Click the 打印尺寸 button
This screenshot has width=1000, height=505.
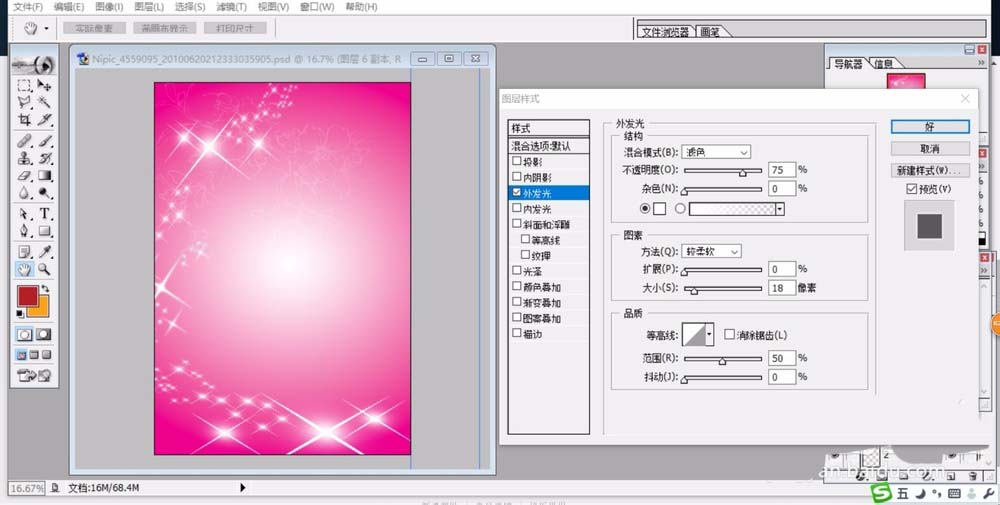235,28
